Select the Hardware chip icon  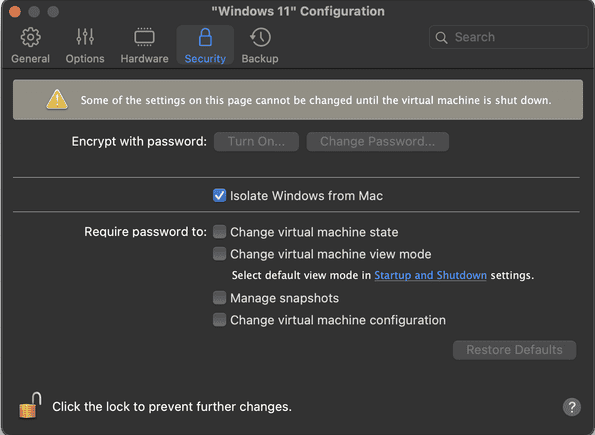(144, 37)
